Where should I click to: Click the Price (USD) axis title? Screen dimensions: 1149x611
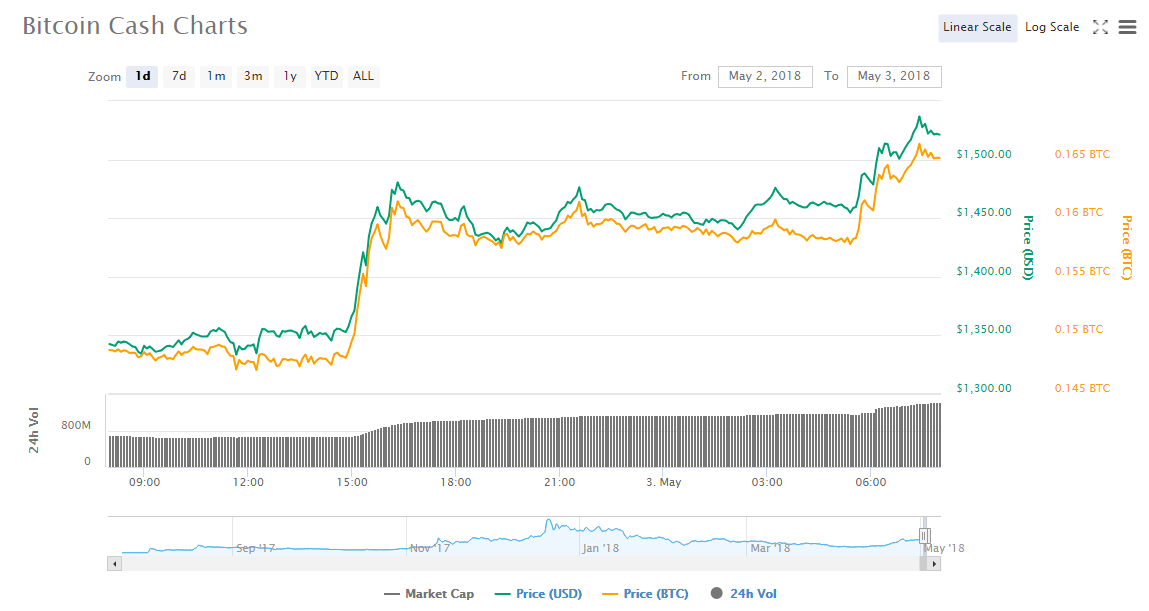[x=1028, y=248]
